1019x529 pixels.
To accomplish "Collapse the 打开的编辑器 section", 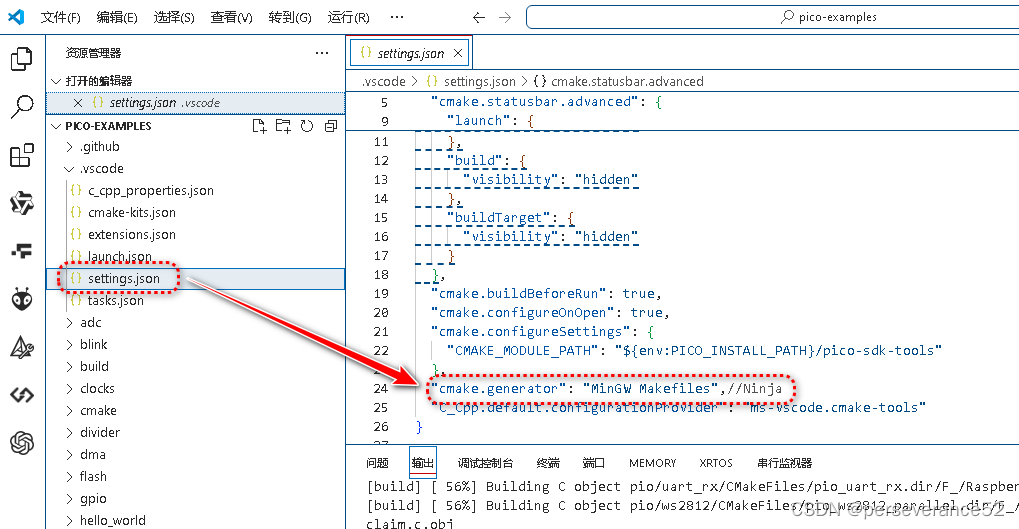I will (x=57, y=81).
